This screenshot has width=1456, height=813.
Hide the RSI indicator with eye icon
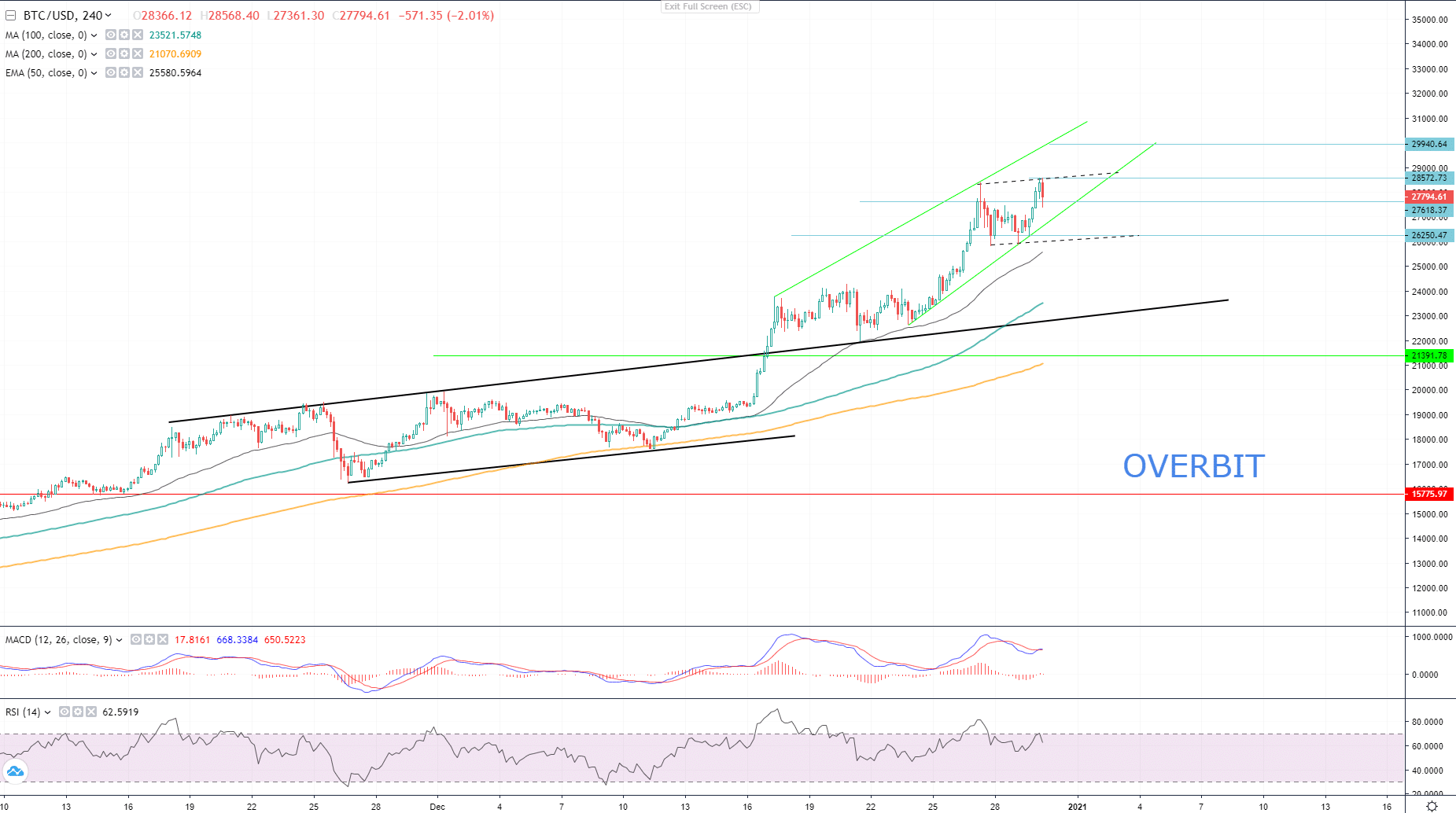pyautogui.click(x=65, y=712)
